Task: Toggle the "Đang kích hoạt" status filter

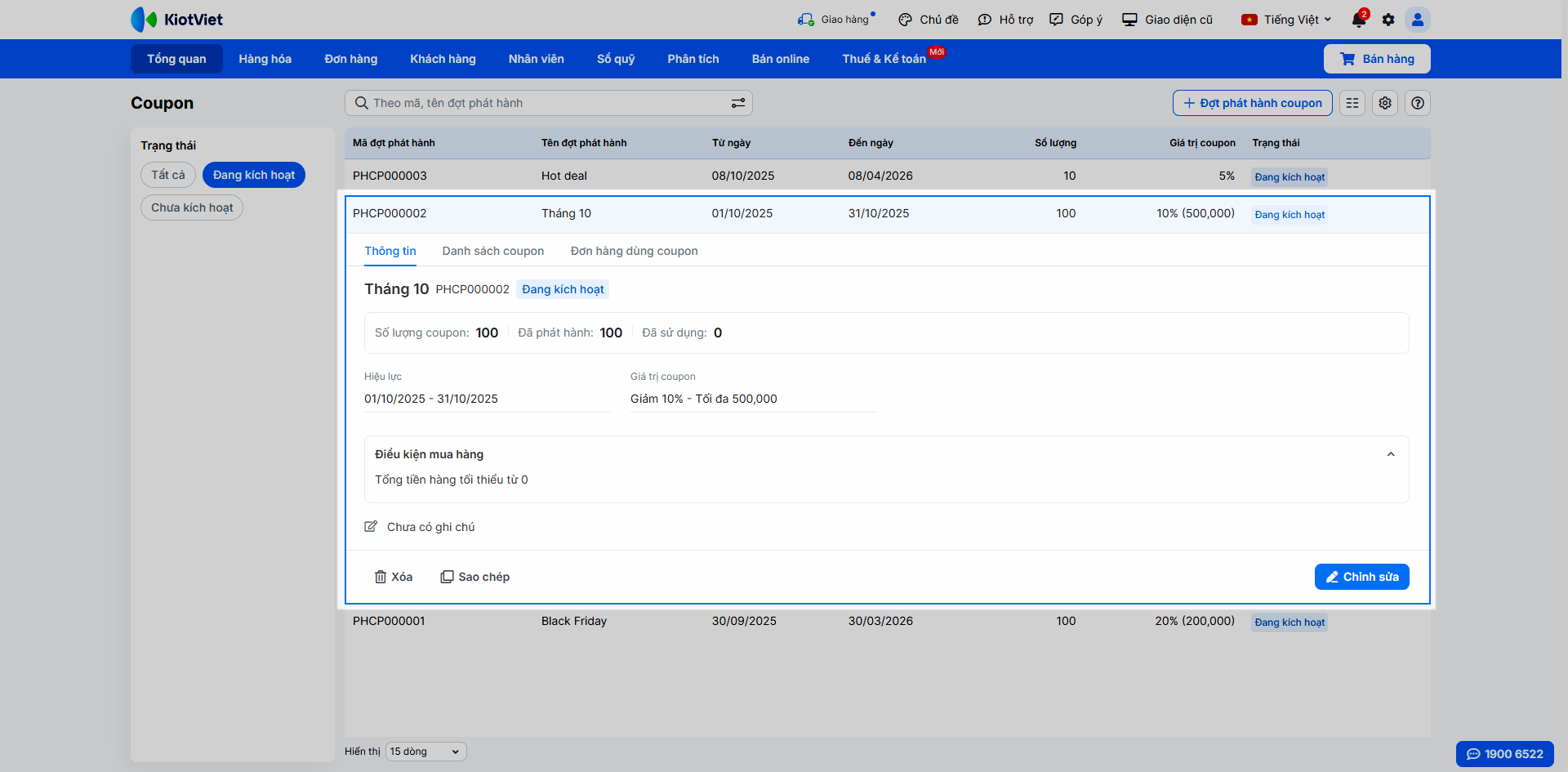Action: 254,175
